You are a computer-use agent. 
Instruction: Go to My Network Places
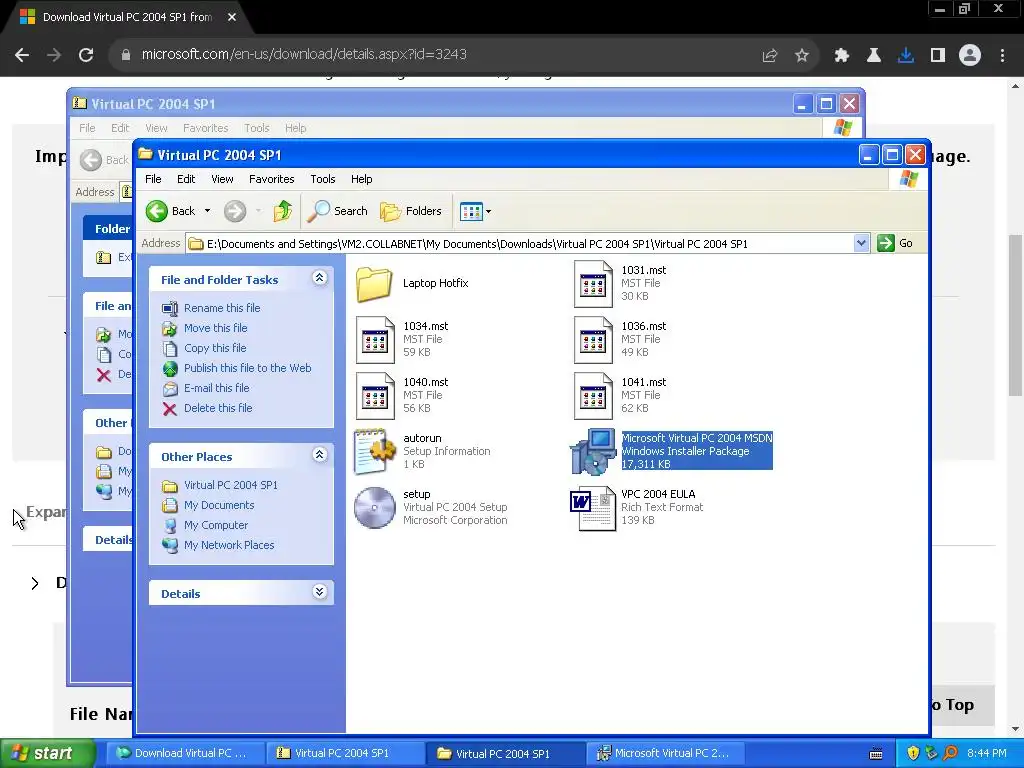pos(229,545)
